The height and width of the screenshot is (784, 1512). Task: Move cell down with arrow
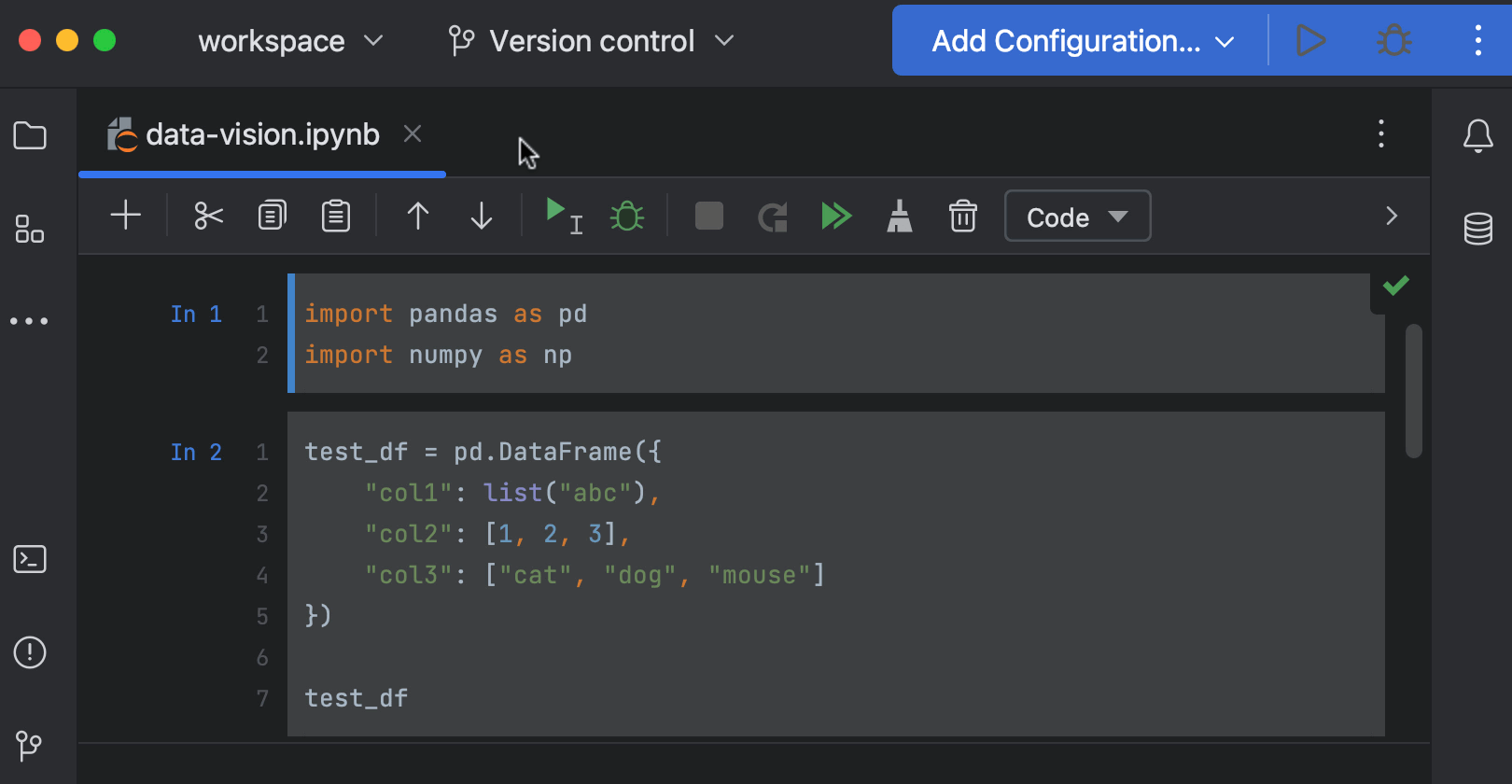(x=481, y=216)
